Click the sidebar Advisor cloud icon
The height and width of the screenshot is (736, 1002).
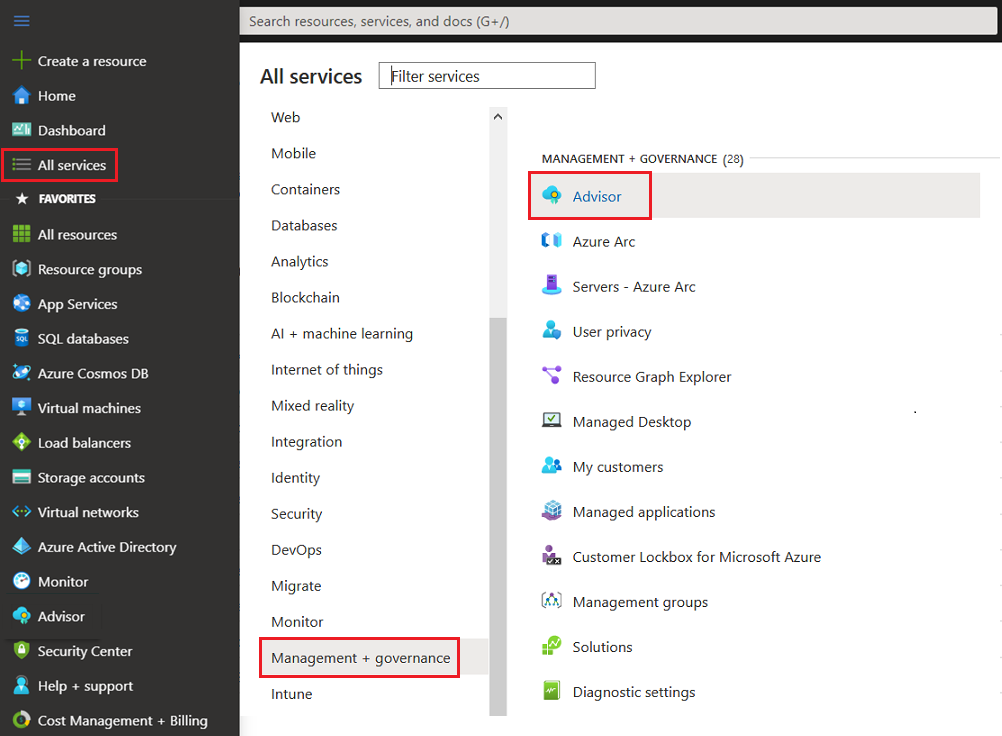click(x=21, y=616)
